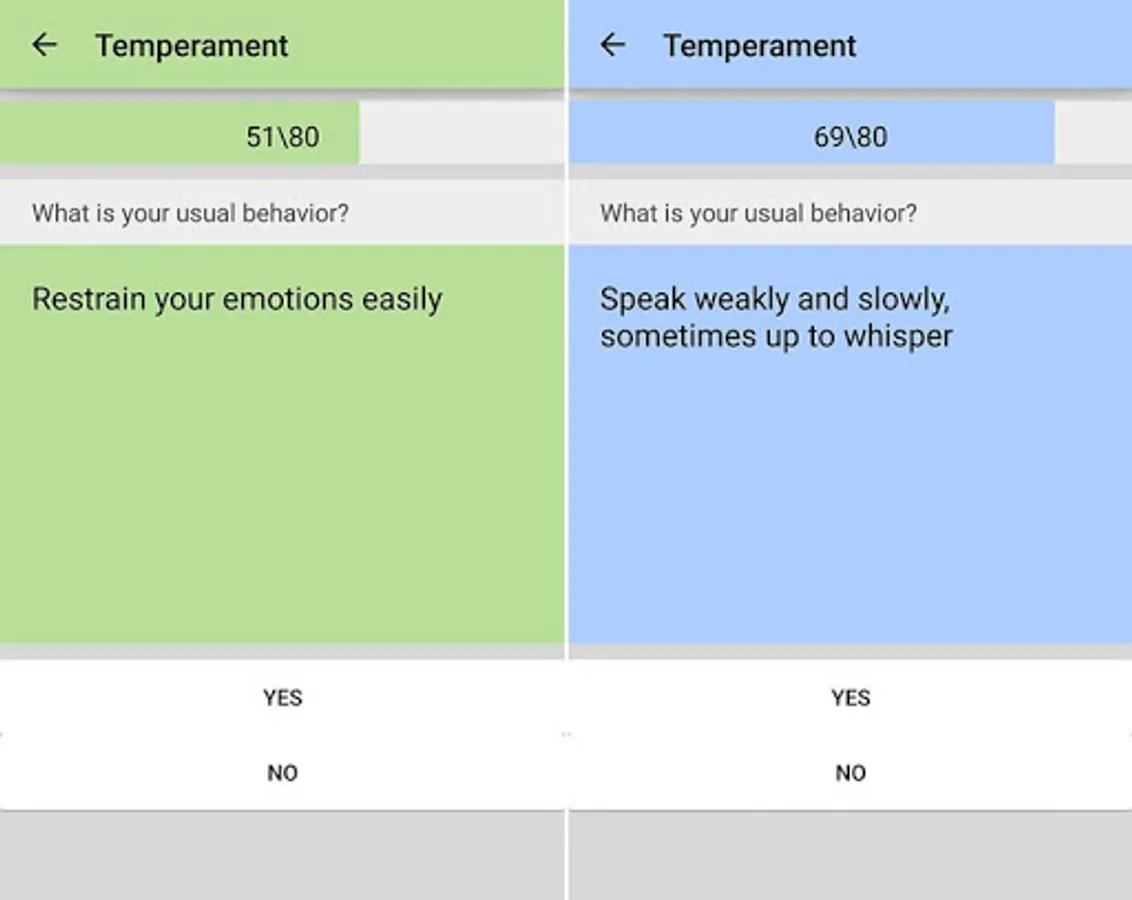
Task: Click the question prompt on the green screen
Action: point(191,213)
